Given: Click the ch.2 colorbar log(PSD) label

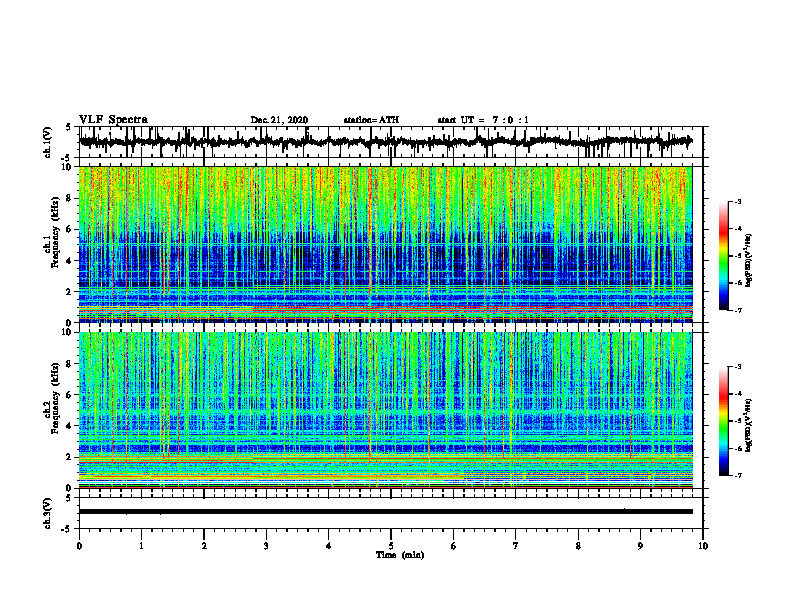Looking at the screenshot, I should 750,425.
